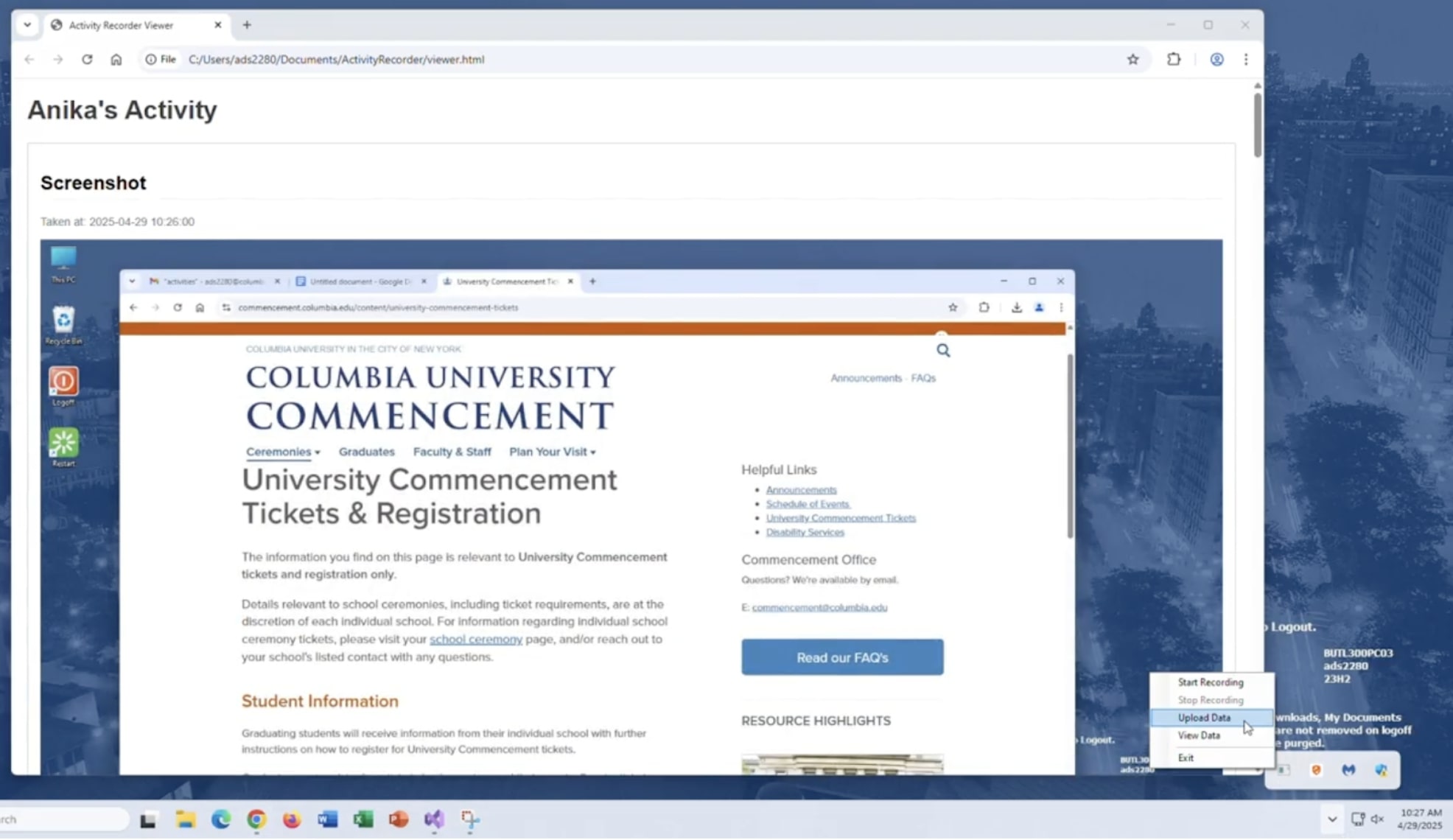The image size is (1453, 840).
Task: Click the page's vertical scrollbar thumb
Action: [x=1257, y=124]
